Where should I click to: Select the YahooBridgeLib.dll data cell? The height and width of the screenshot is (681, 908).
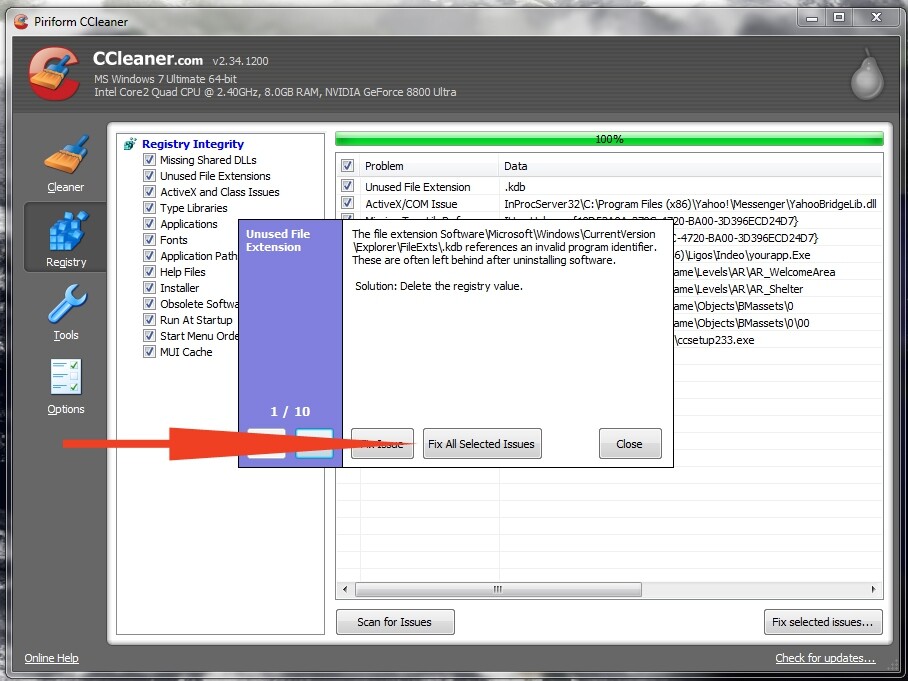690,204
